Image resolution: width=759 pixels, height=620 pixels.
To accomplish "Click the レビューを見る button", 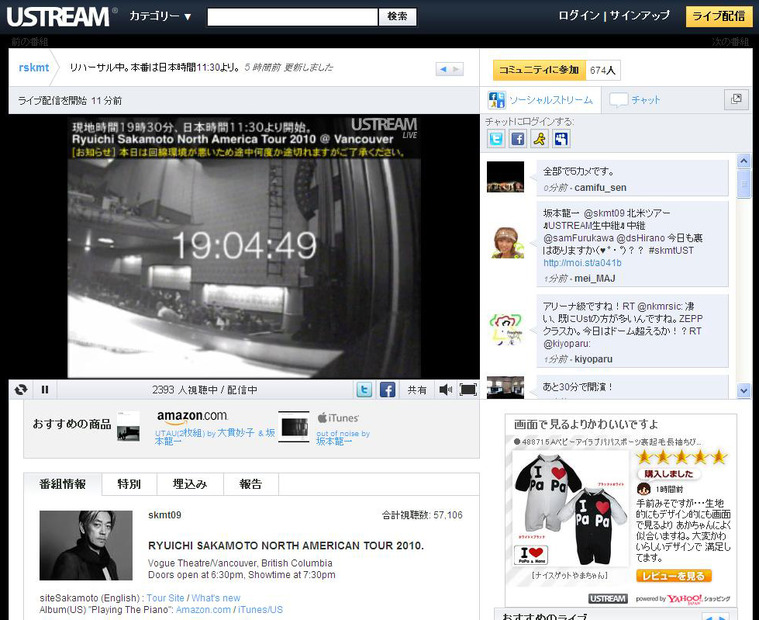I will pos(673,576).
